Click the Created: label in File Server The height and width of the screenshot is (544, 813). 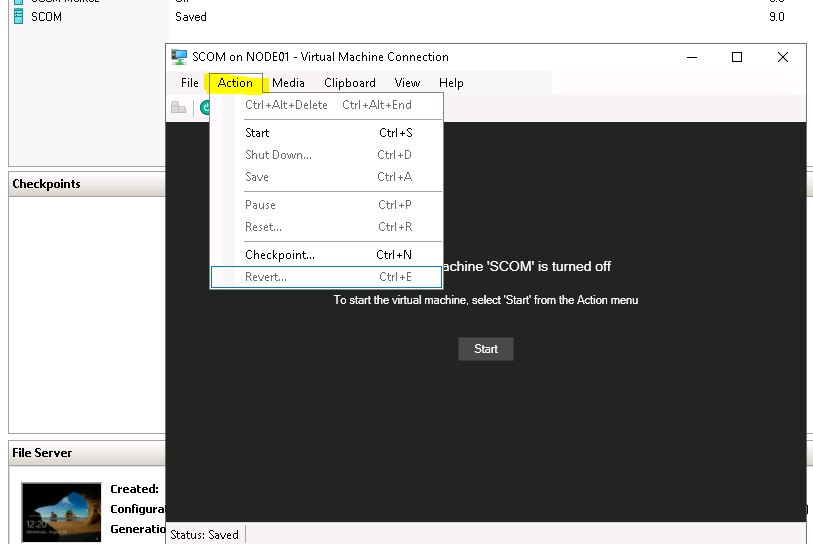[134, 489]
